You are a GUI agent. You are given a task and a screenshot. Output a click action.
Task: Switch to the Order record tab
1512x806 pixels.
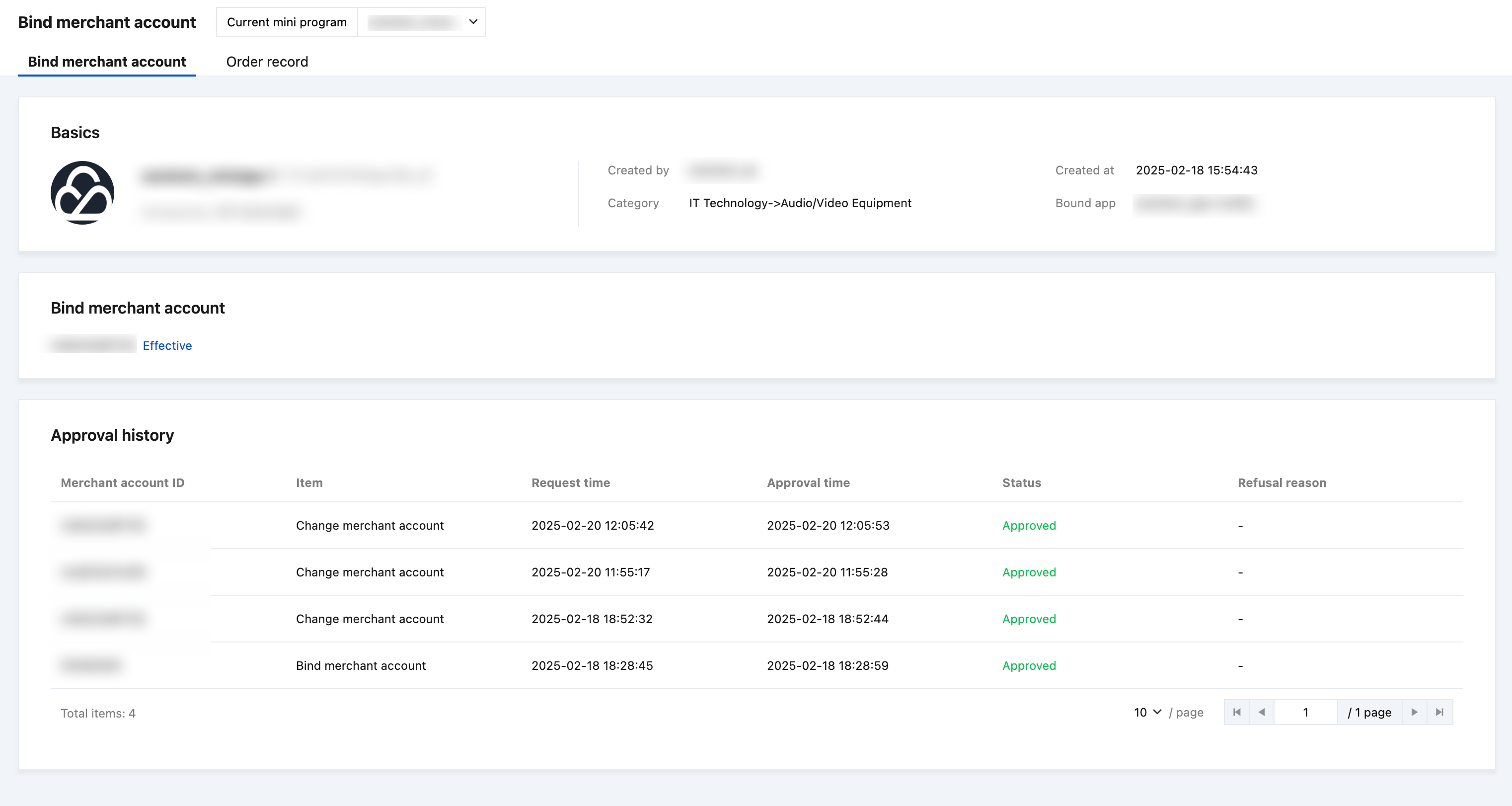pyautogui.click(x=267, y=62)
